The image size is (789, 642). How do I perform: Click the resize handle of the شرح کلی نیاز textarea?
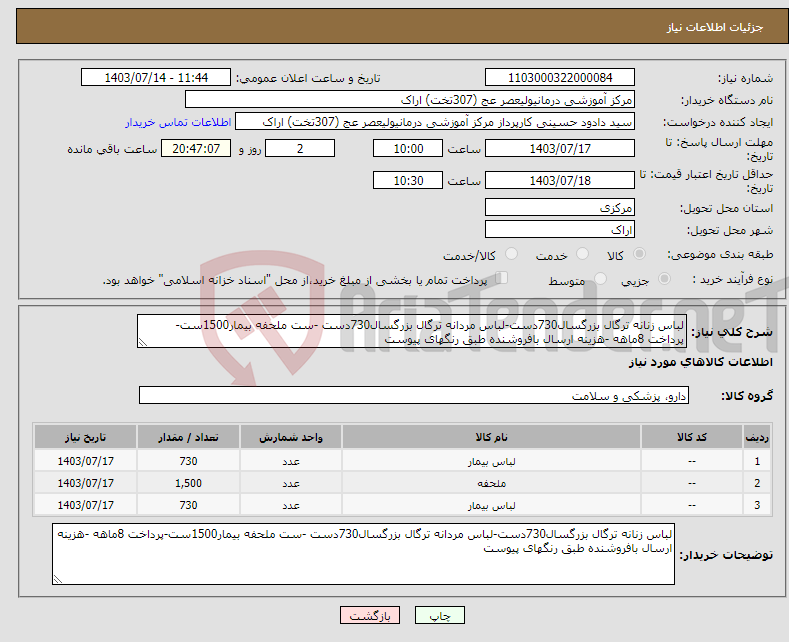tap(143, 343)
